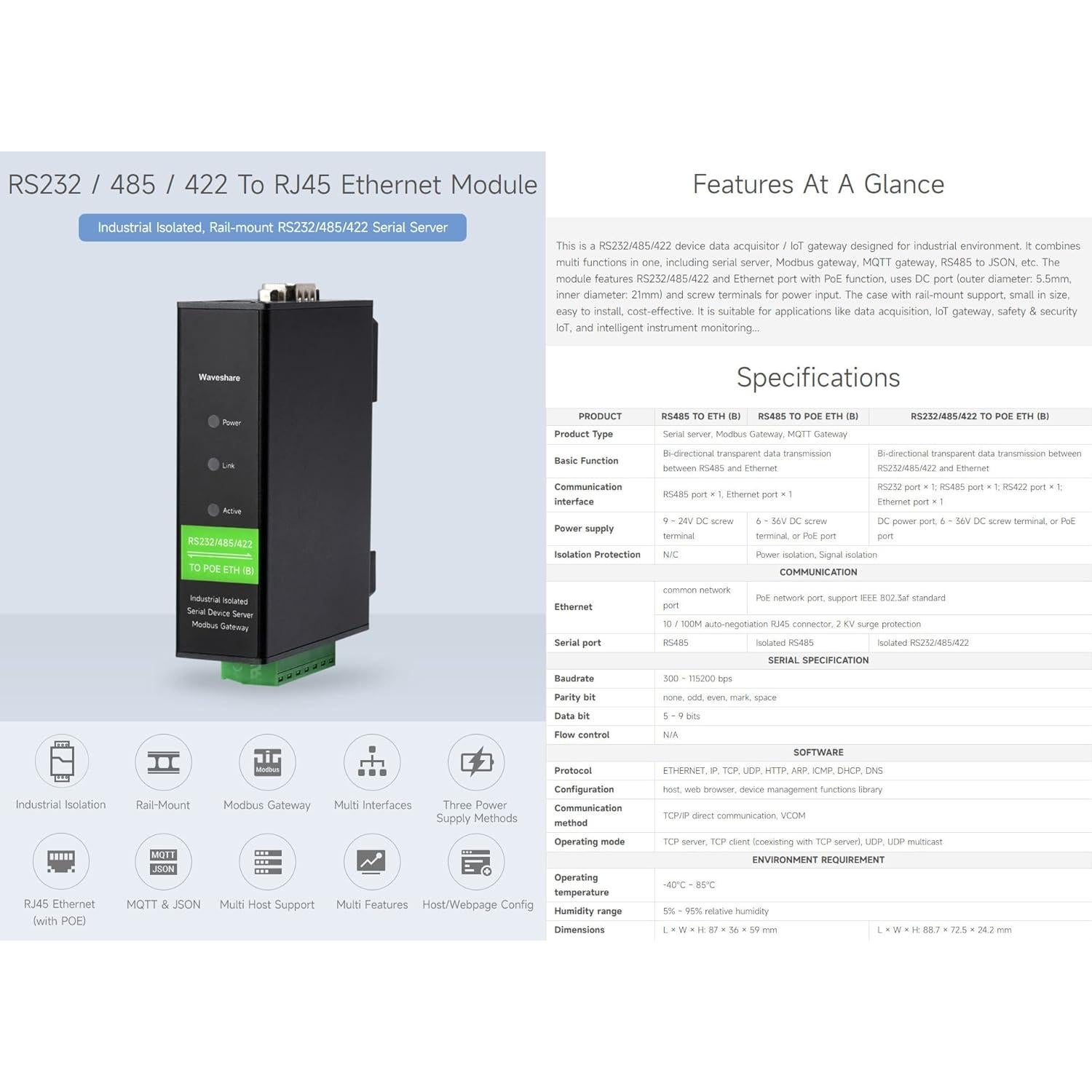Select the RS232/485/422 TO POE ETH (B) column header
The width and height of the screenshot is (1092, 1092).
tap(979, 416)
